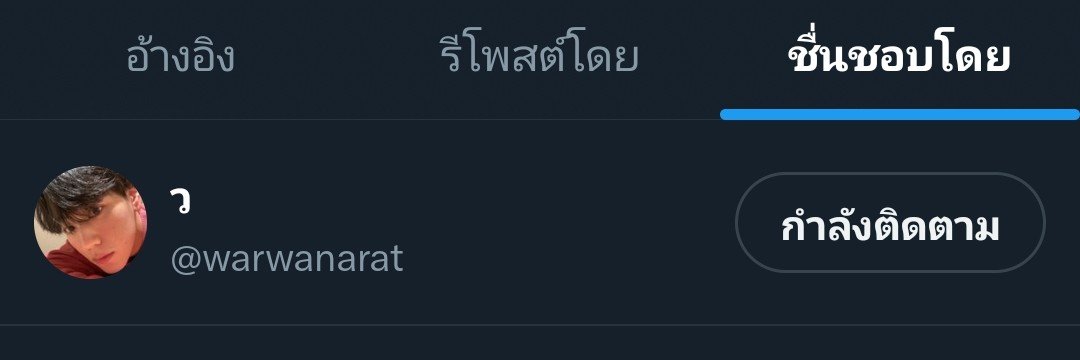Select the user row for @warwanarat
1080x360 pixels.
540,222
